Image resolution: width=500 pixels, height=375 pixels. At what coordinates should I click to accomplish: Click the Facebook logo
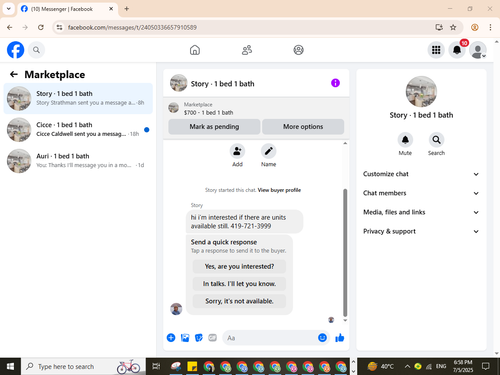point(15,50)
